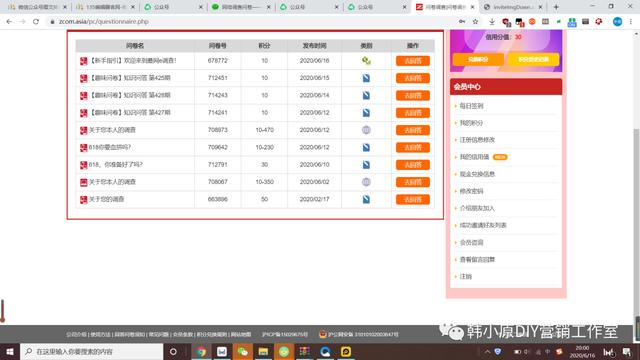This screenshot has height=360, width=640.
Task: Click the survey number 714243
Action: (x=218, y=96)
